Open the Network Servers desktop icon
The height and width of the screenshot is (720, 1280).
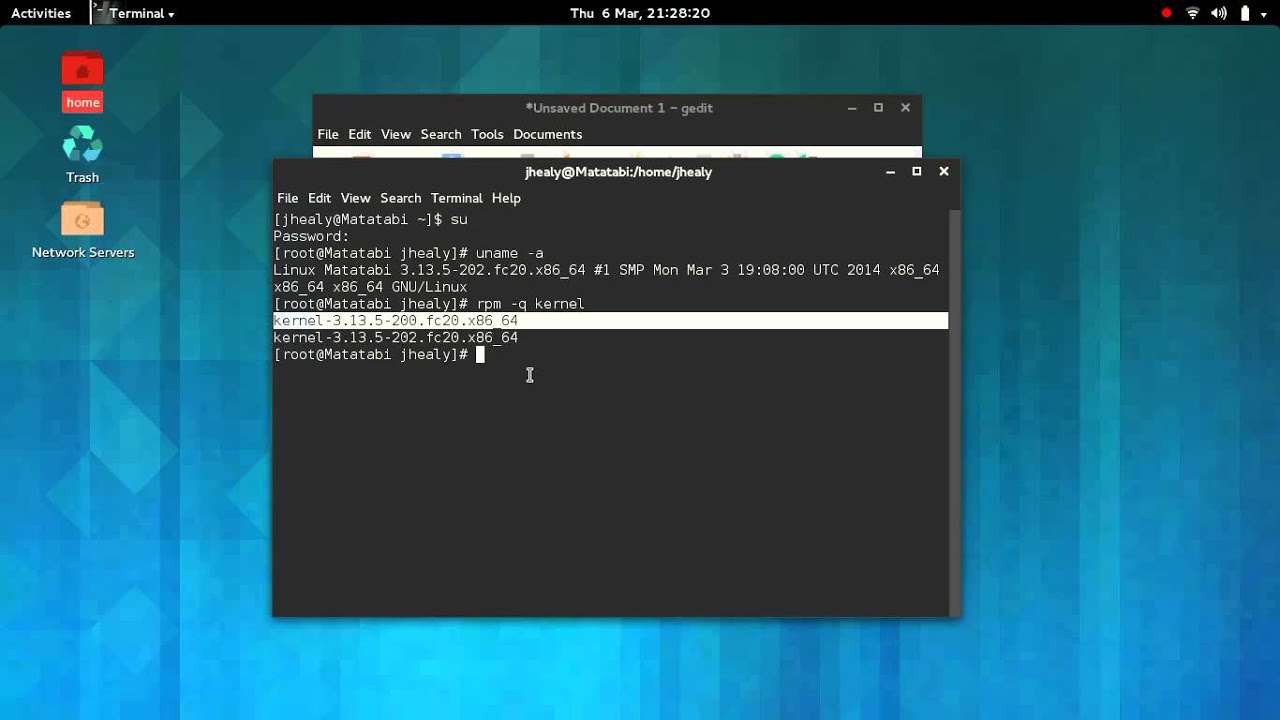pyautogui.click(x=82, y=230)
